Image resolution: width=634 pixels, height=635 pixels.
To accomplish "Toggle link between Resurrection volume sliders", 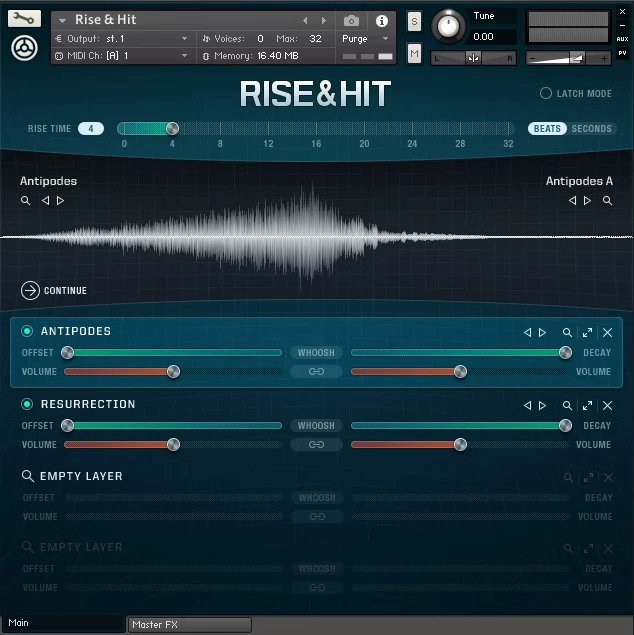I will (316, 444).
